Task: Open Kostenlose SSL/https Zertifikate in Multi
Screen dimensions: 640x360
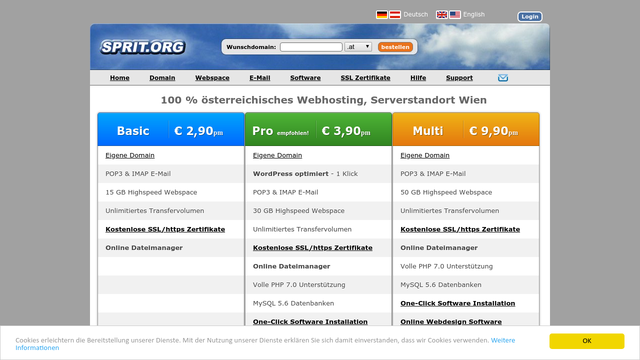Action: 460,229
